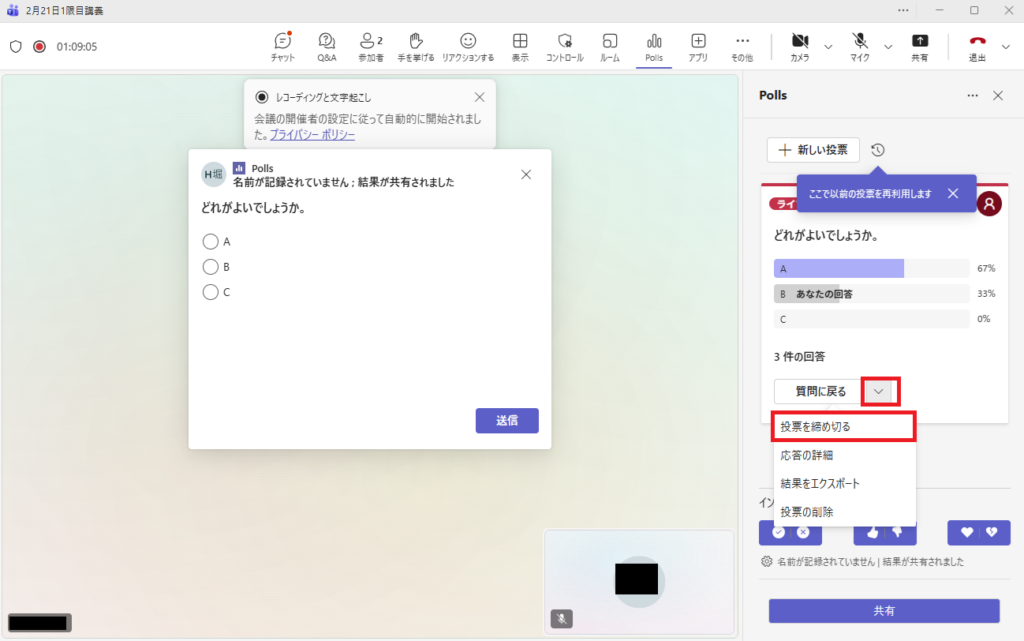Show the 参加者 participants list
Image resolution: width=1024 pixels, height=641 pixels.
point(371,42)
